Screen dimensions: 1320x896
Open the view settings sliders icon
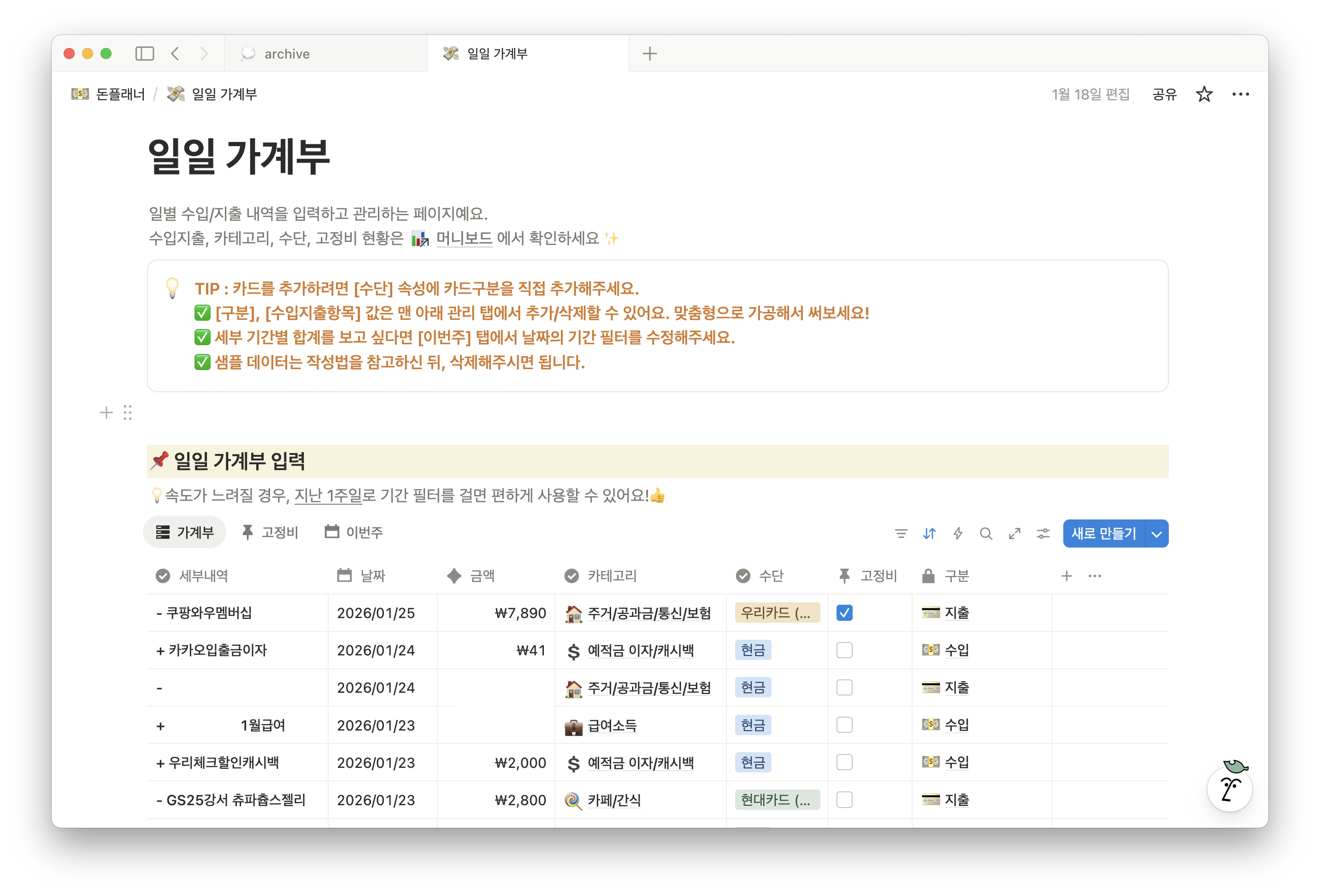pos(1043,534)
